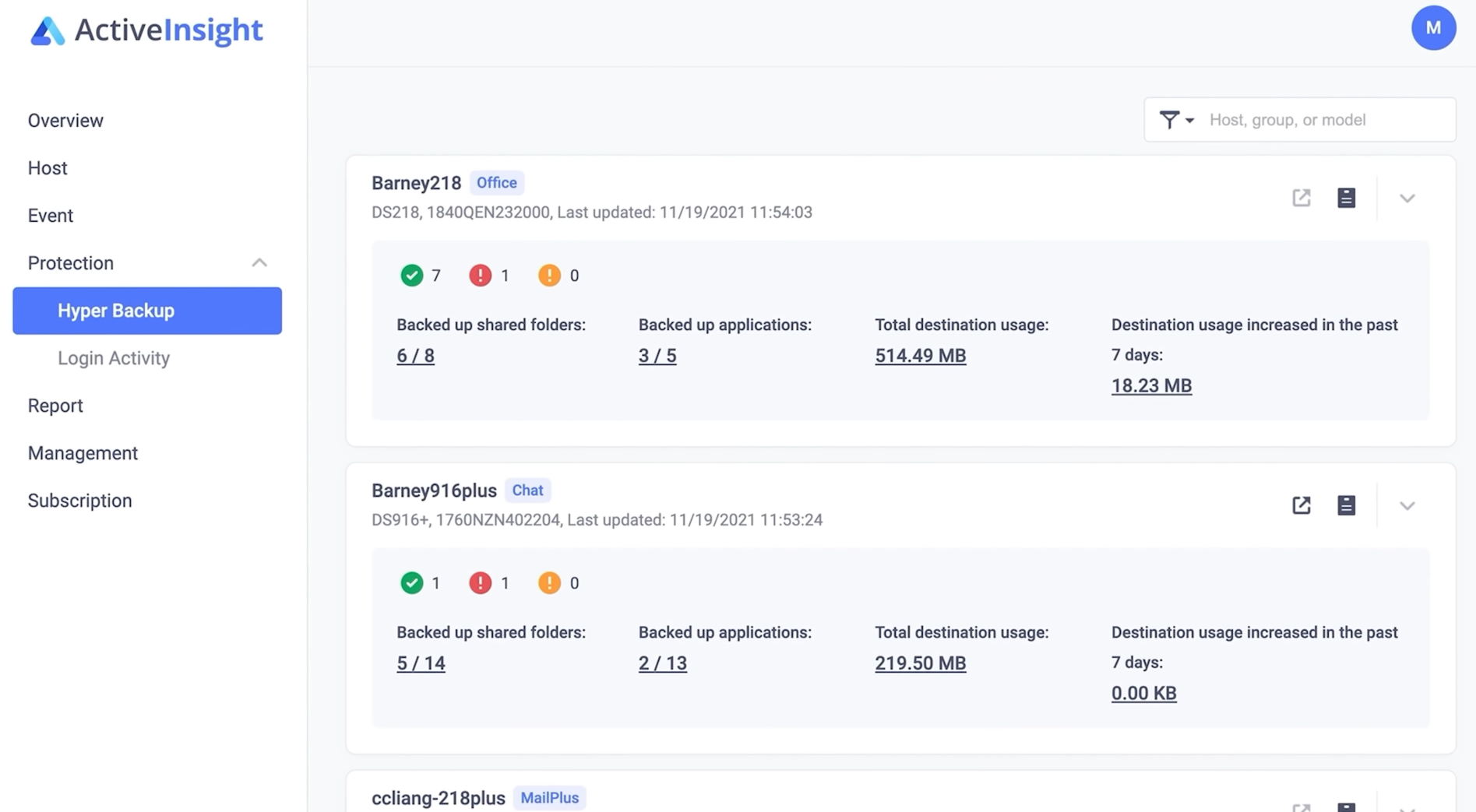1476x812 pixels.
Task: Click the ActiveInsight logo
Action: tap(146, 30)
